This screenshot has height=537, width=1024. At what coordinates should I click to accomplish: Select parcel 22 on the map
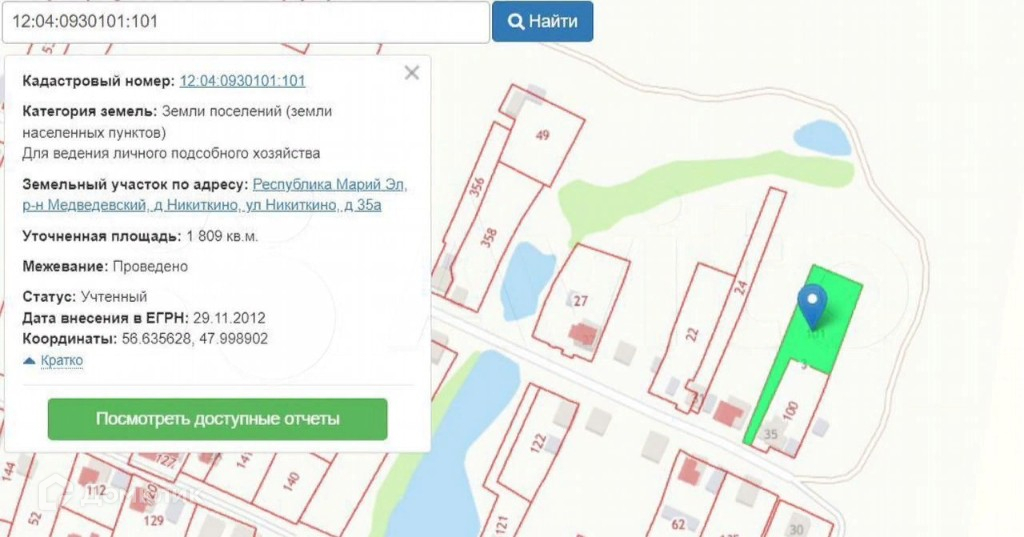tap(692, 334)
